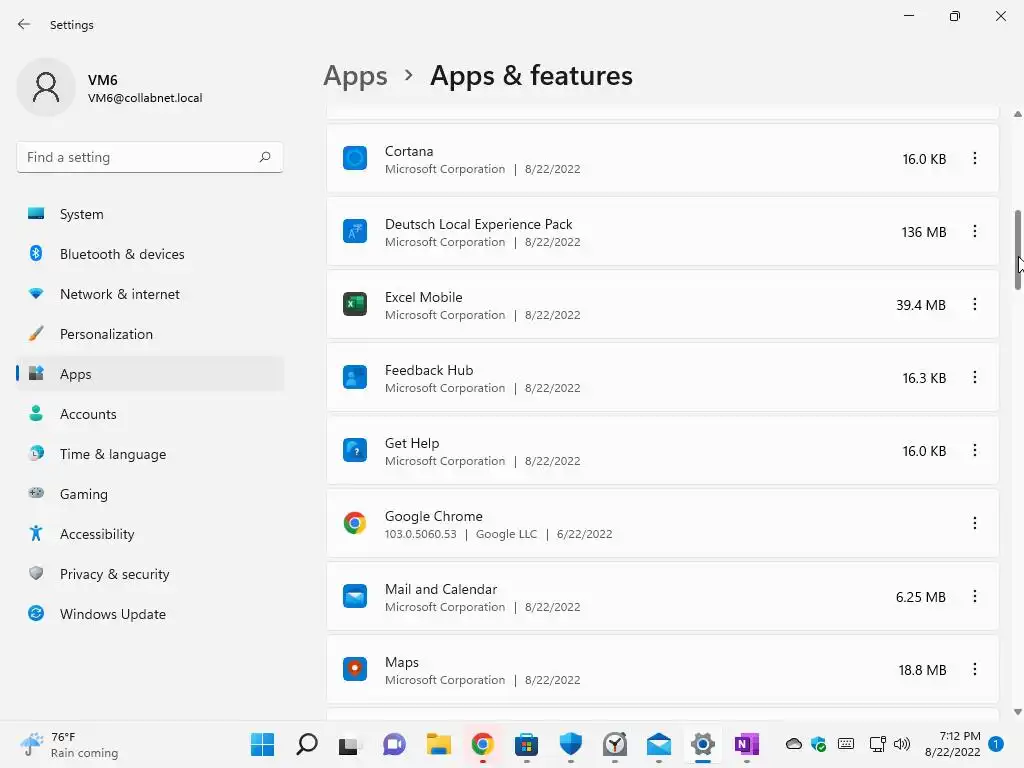Open Privacy & security settings
This screenshot has width=1024, height=768.
coord(150,574)
